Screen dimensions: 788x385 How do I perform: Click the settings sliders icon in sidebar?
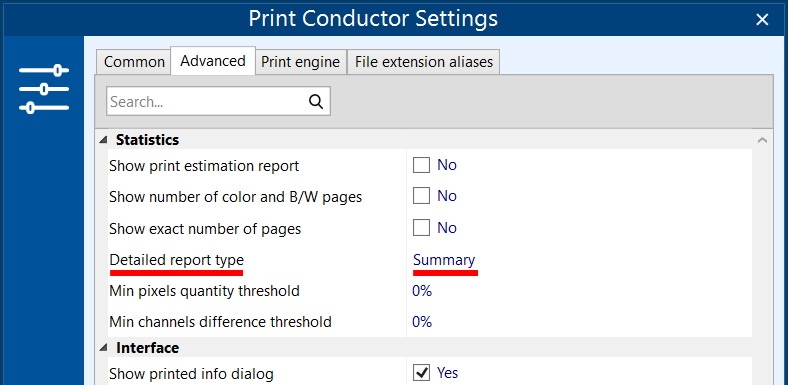click(x=44, y=89)
